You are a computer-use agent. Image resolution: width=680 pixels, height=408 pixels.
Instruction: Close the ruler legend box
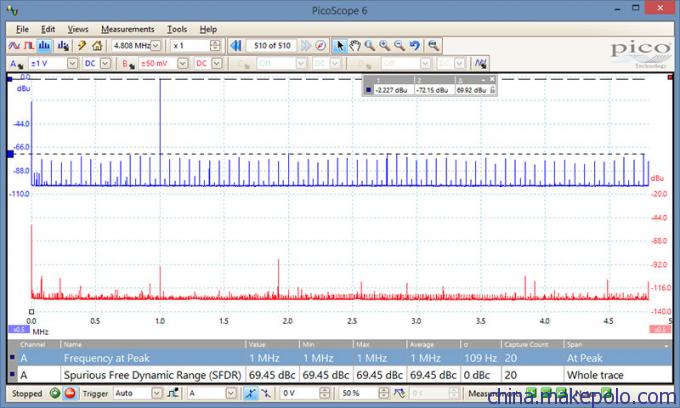coord(492,79)
